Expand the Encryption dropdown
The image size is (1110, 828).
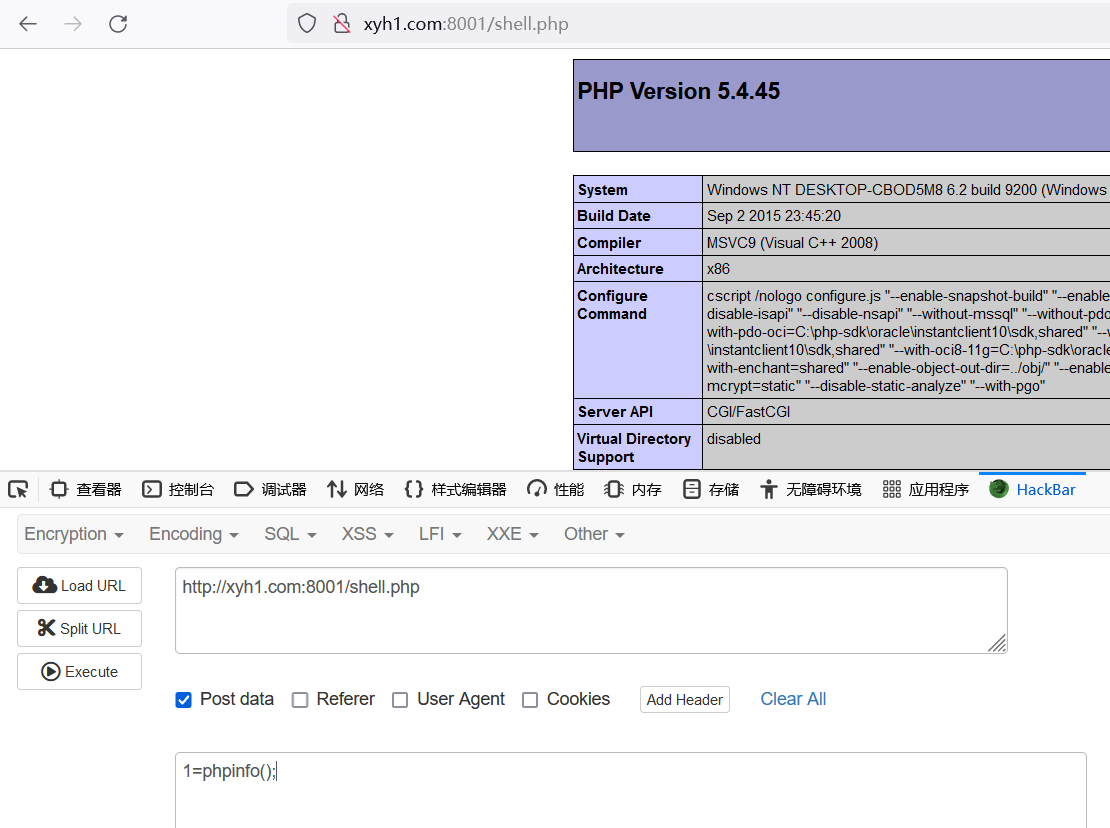74,534
